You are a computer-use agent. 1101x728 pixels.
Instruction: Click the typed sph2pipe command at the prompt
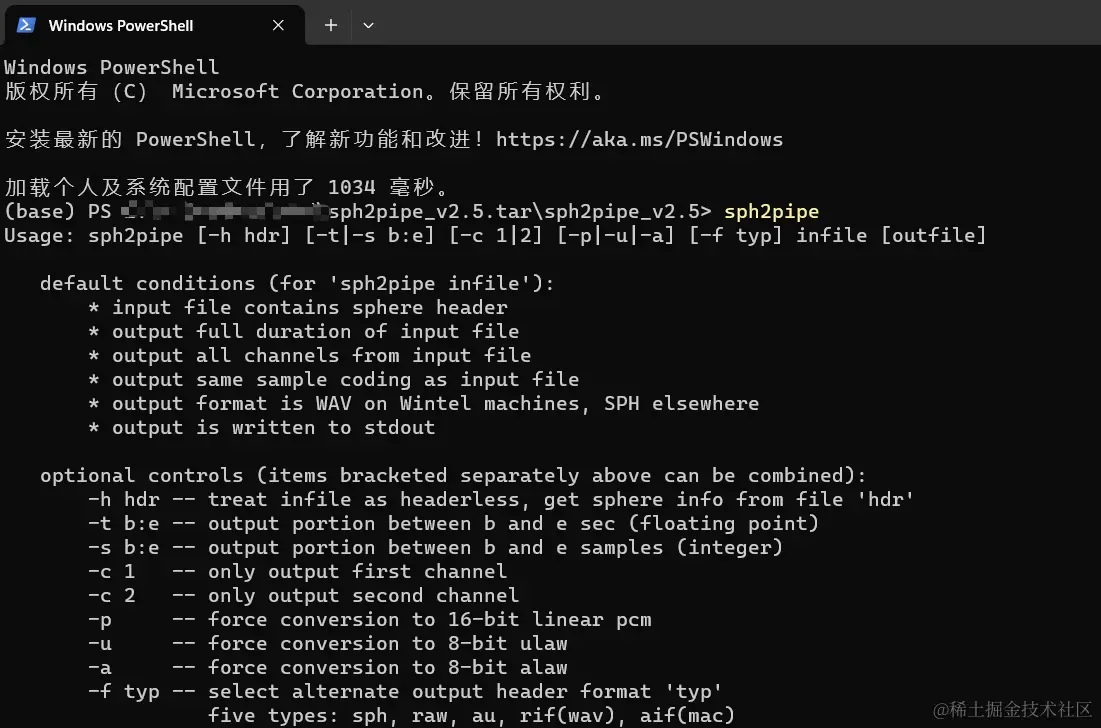(x=771, y=211)
